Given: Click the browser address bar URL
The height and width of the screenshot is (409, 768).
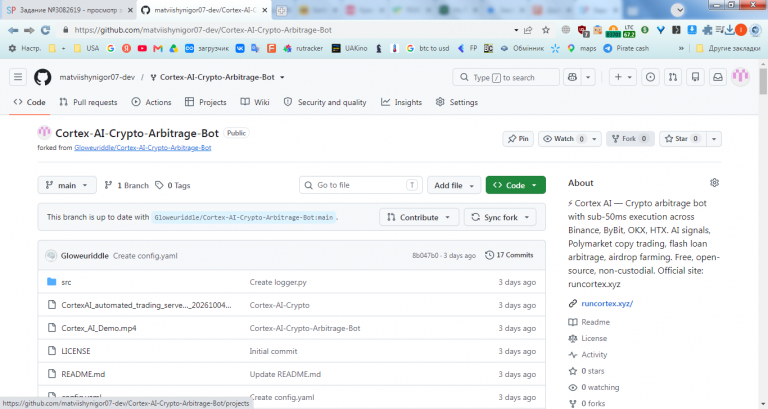Looking at the screenshot, I should (x=203, y=30).
